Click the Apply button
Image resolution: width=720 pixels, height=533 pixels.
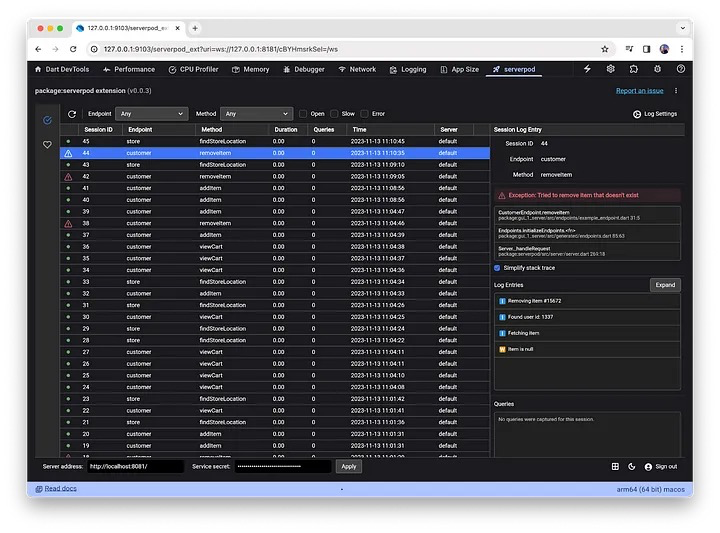349,466
